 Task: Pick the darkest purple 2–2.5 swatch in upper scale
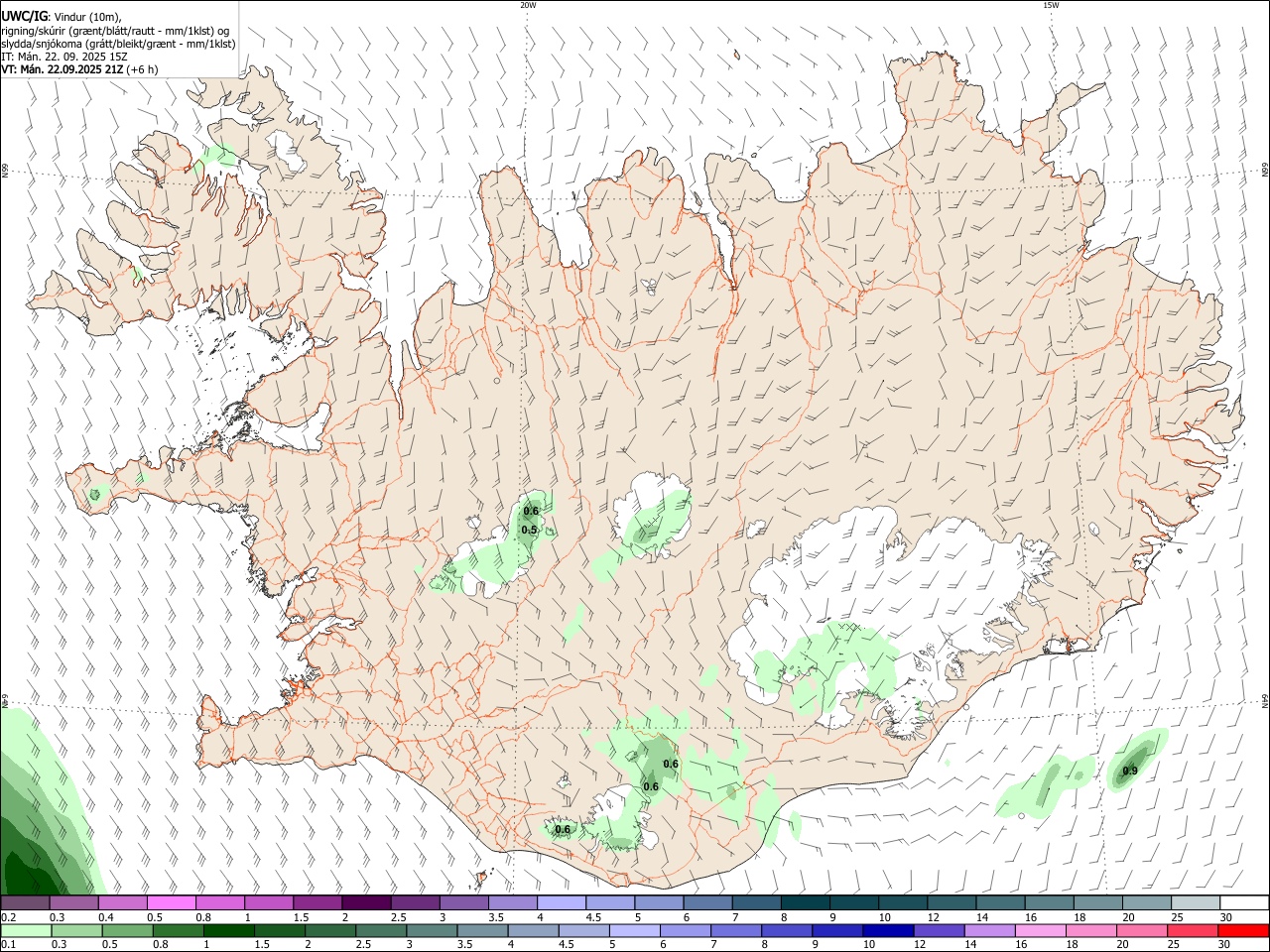(x=366, y=903)
